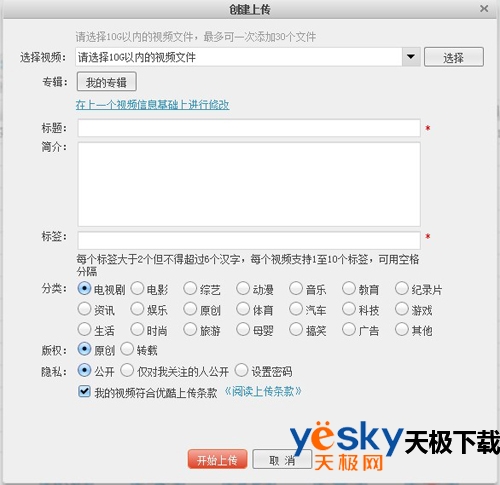Click the red 开始上传 button
Viewport: 500px width, 485px height.
coord(217,459)
